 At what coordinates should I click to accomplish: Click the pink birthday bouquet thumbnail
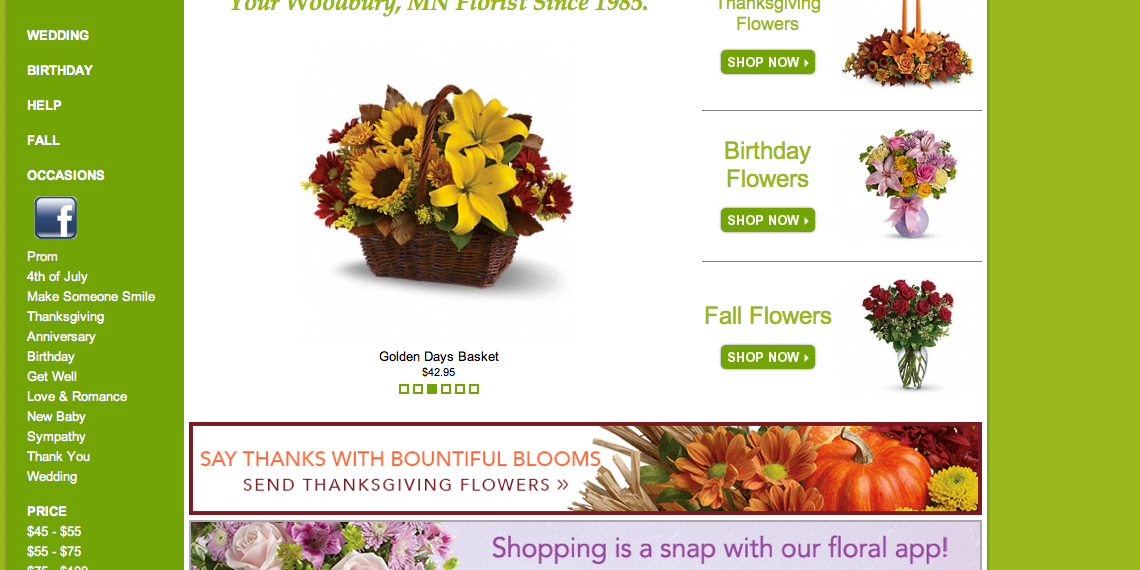pos(907,183)
